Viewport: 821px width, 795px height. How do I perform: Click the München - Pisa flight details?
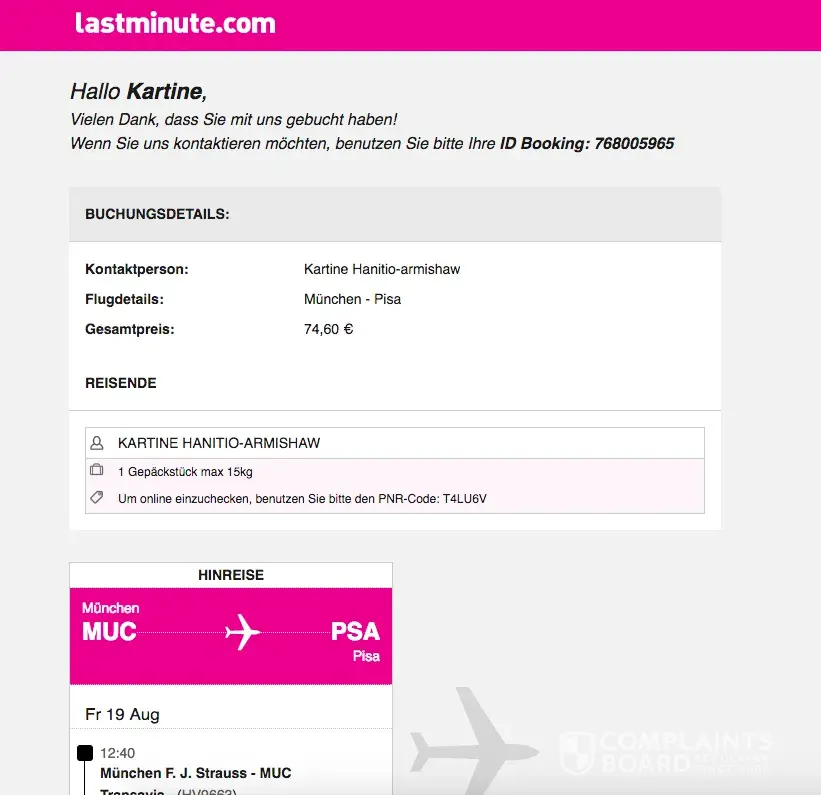pos(352,299)
